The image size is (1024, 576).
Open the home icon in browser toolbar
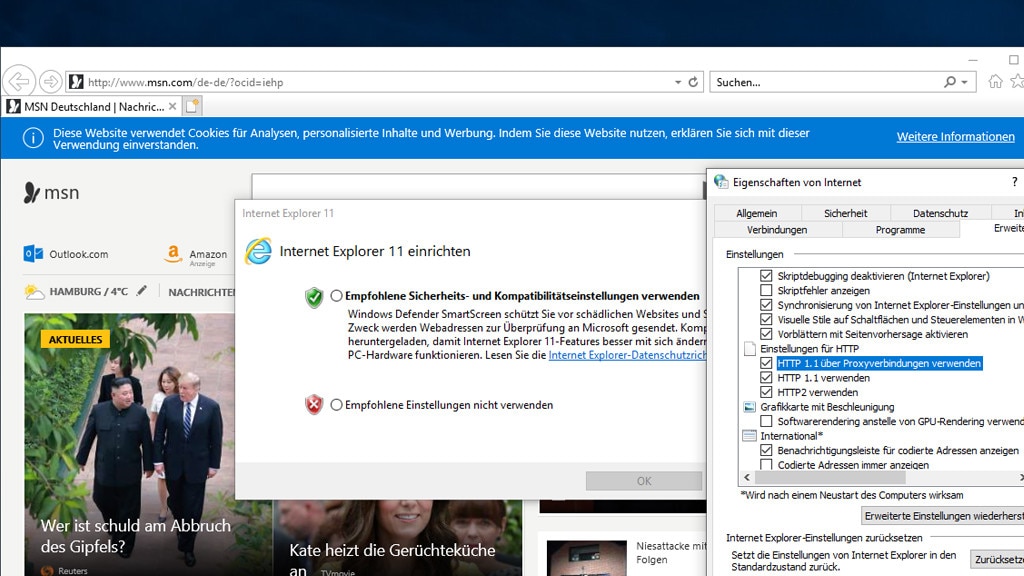coord(995,82)
